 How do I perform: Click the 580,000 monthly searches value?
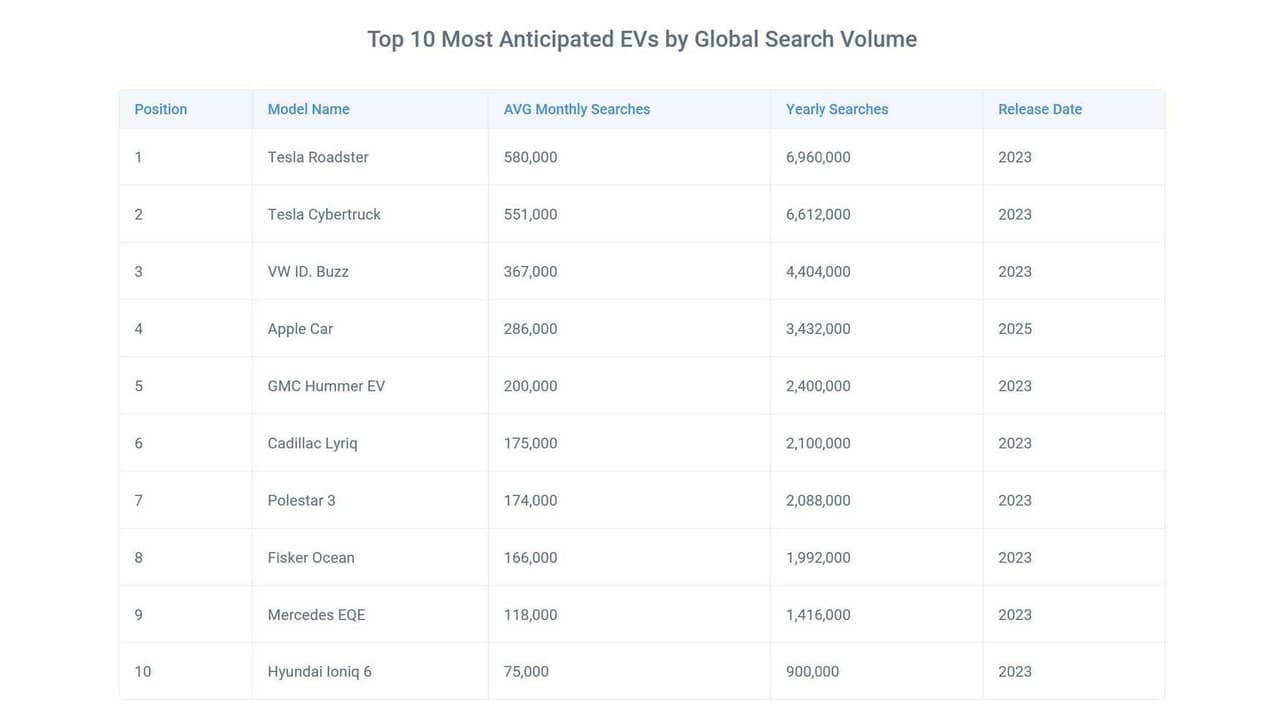tap(530, 157)
